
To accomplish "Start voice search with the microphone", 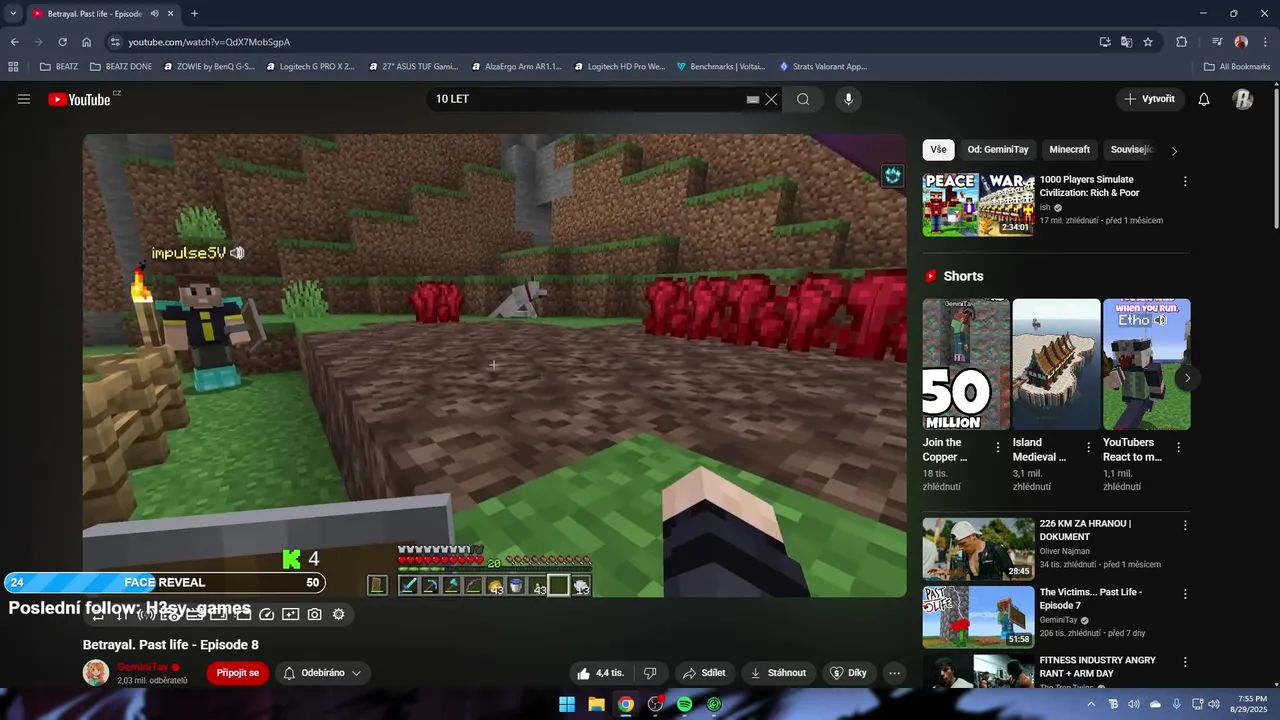I will point(848,99).
